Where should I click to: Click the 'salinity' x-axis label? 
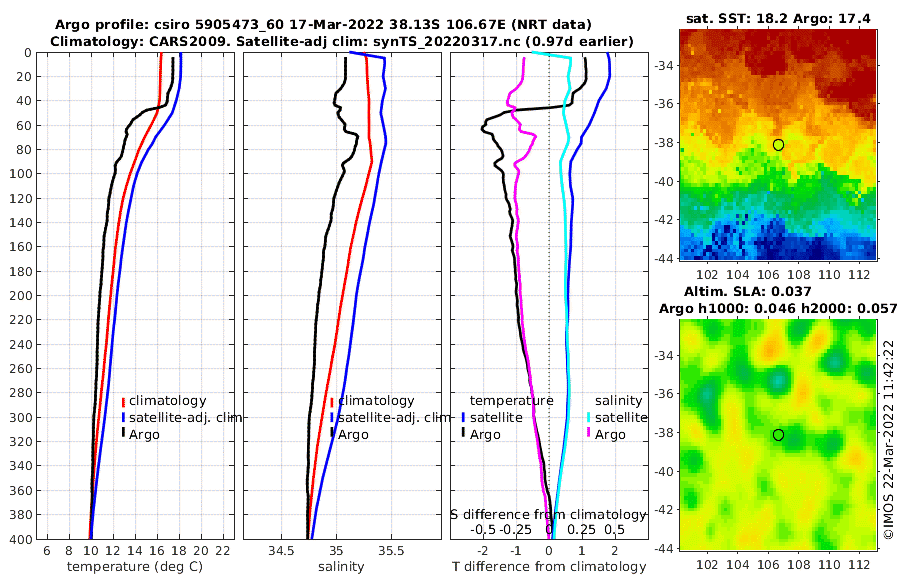pos(341,567)
